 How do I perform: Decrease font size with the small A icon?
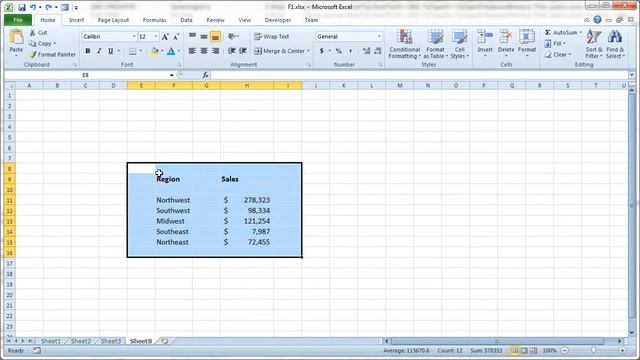click(176, 37)
